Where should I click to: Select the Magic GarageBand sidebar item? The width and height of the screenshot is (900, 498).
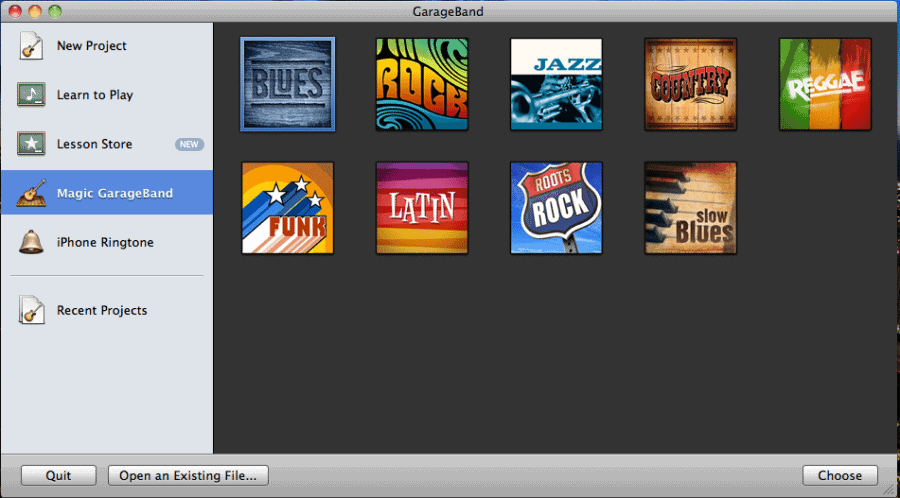[x=107, y=193]
